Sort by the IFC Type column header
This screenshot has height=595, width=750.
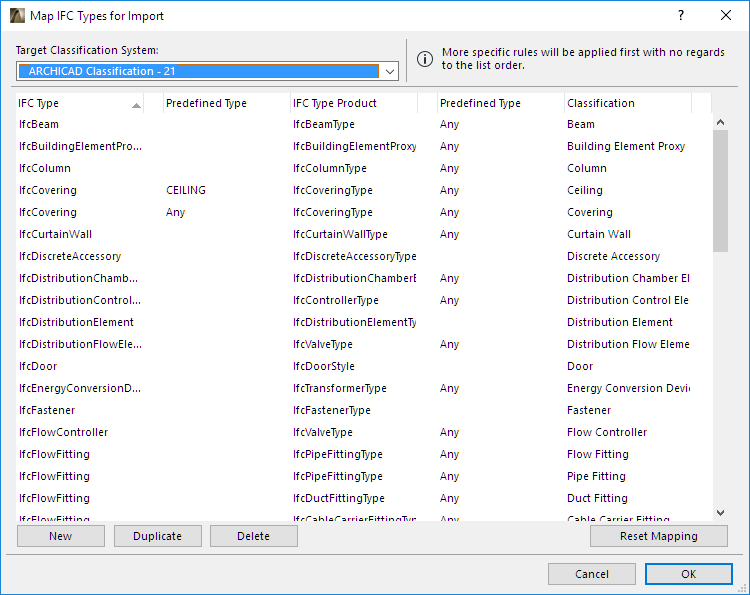(x=80, y=103)
